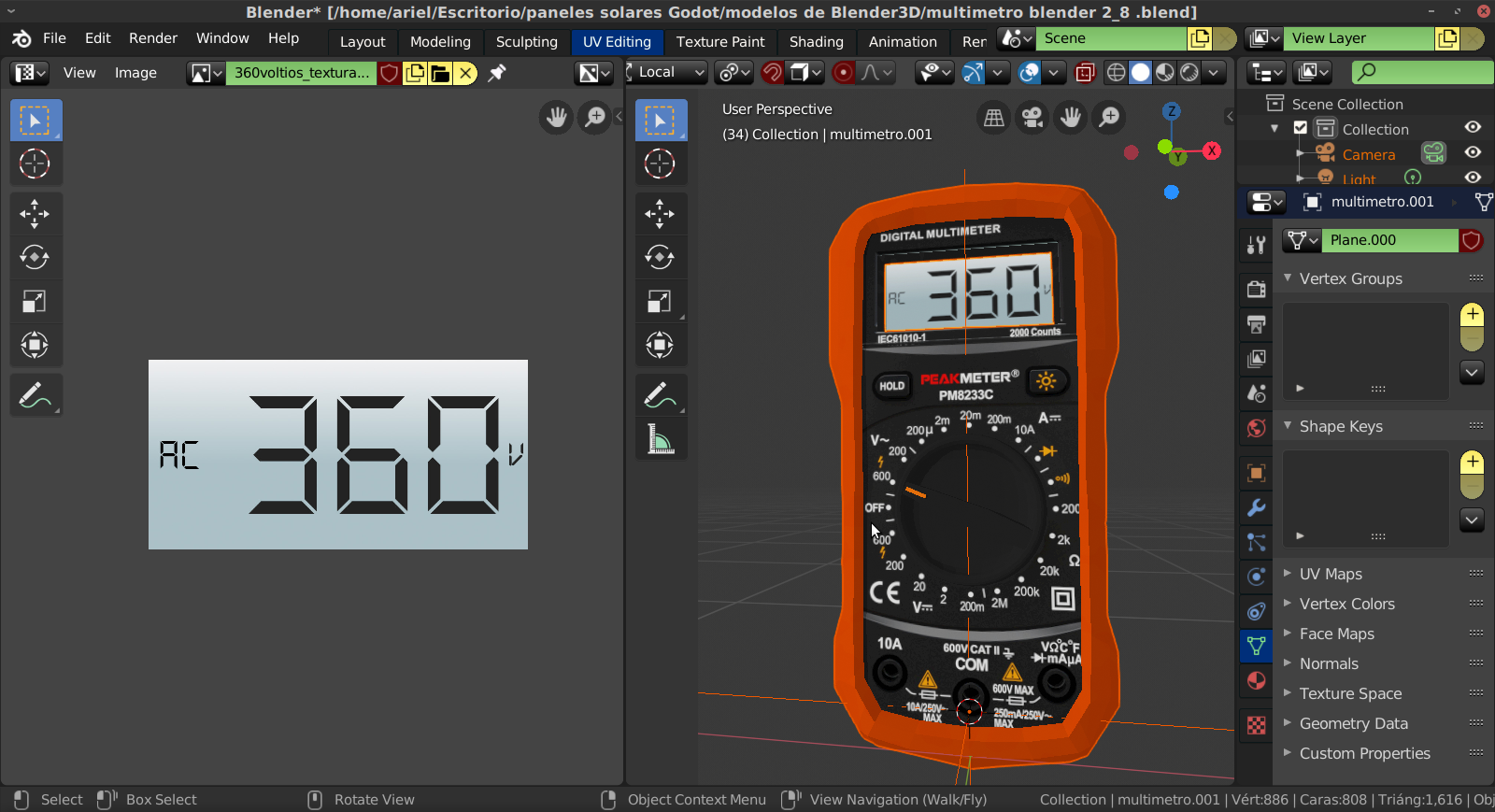Screen dimensions: 1495x812
Task: Open image file with the folder icon
Action: pyautogui.click(x=440, y=73)
